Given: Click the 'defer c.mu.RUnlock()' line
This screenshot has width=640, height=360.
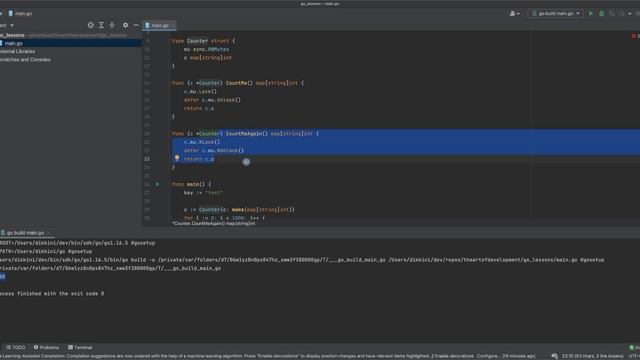Looking at the screenshot, I should (213, 151).
